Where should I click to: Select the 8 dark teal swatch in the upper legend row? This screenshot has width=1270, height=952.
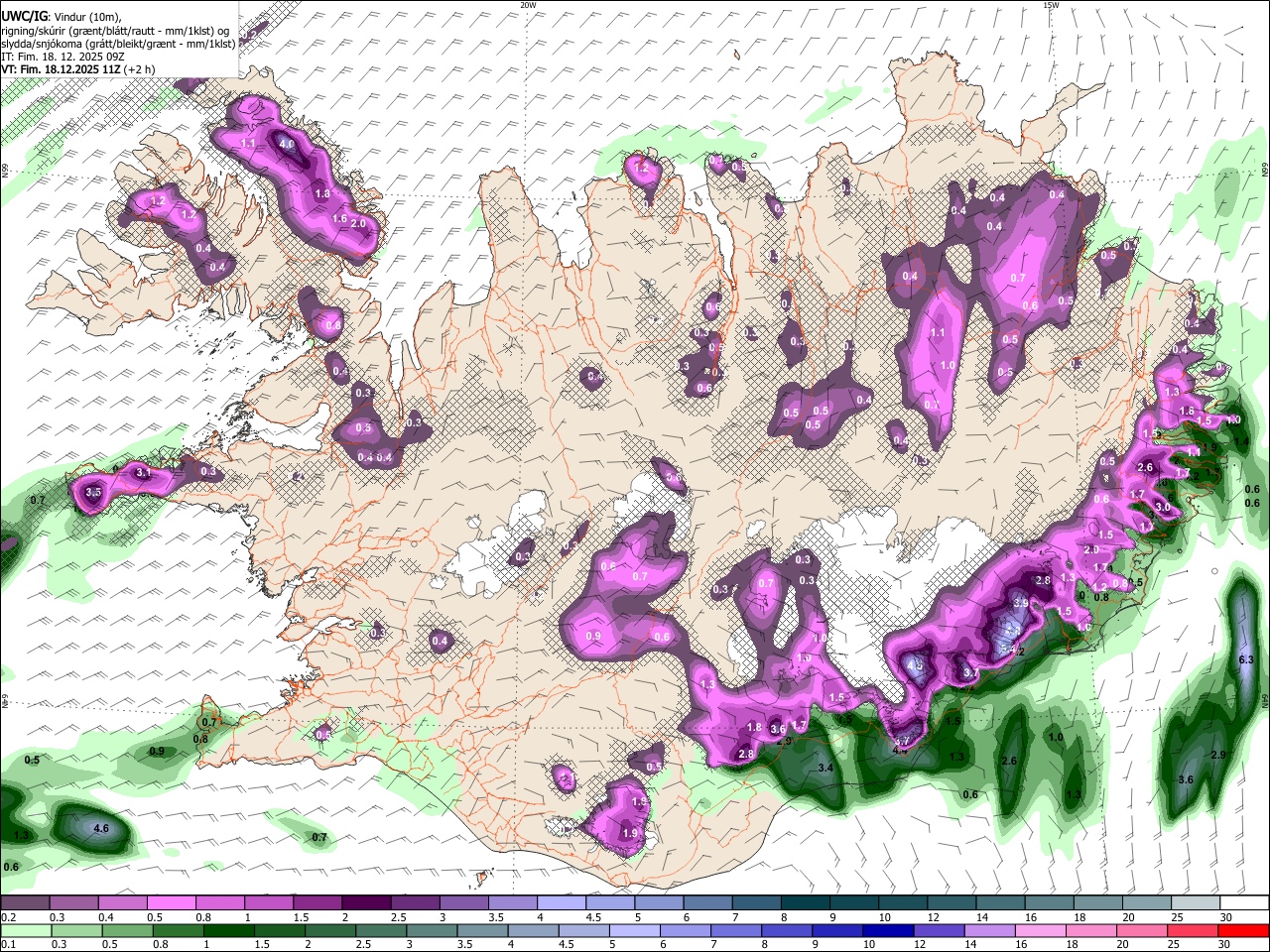(805, 903)
